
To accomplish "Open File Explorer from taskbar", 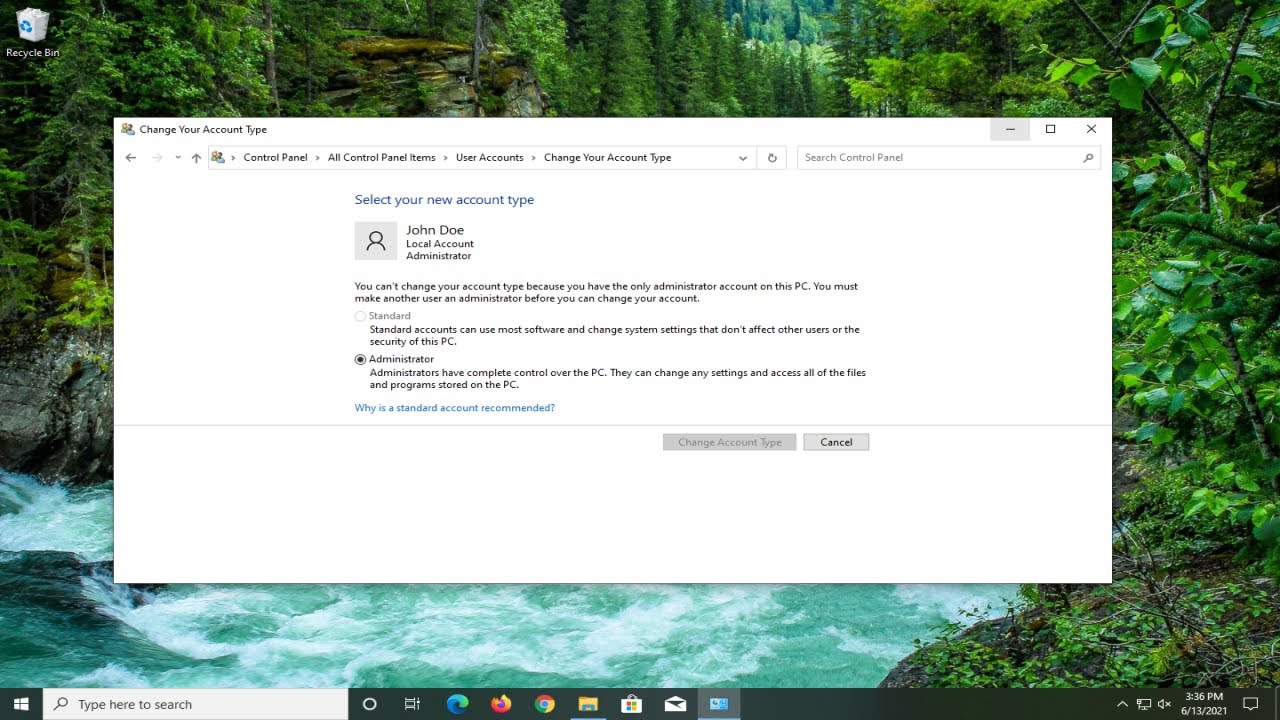I will point(588,704).
